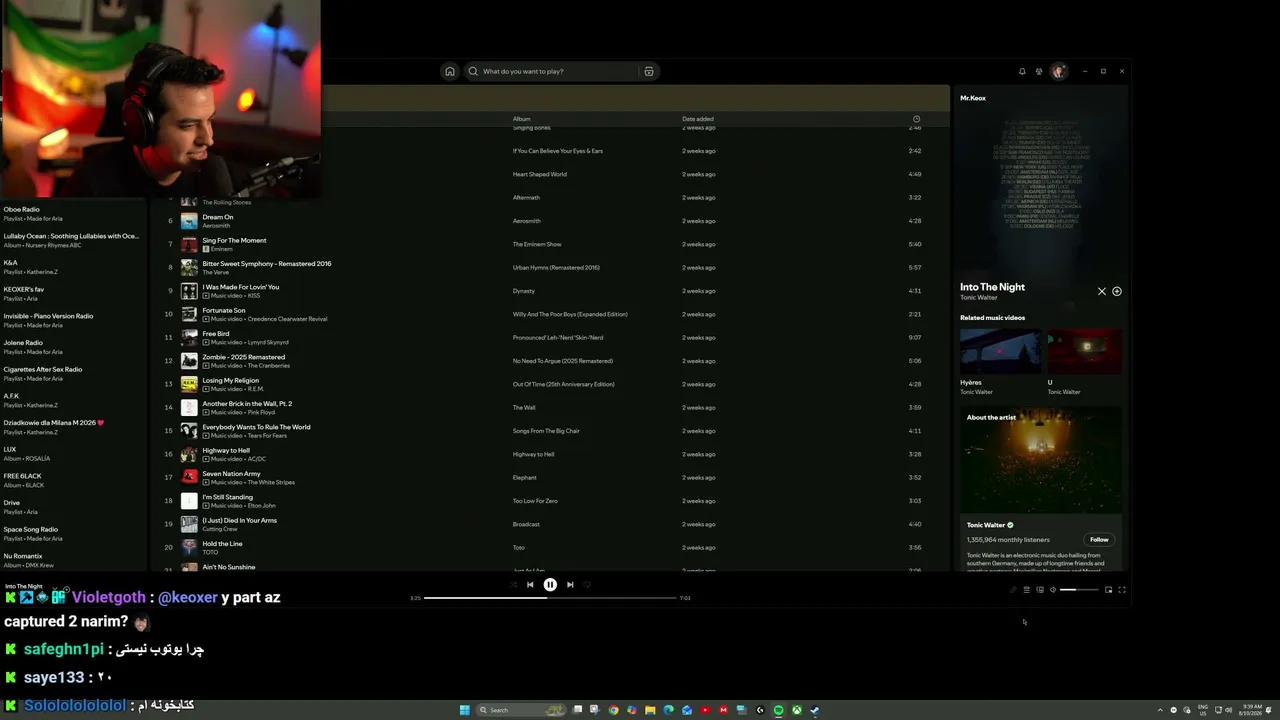Click the 'What do you want to play?' search field
The height and width of the screenshot is (720, 1280).
tap(550, 71)
